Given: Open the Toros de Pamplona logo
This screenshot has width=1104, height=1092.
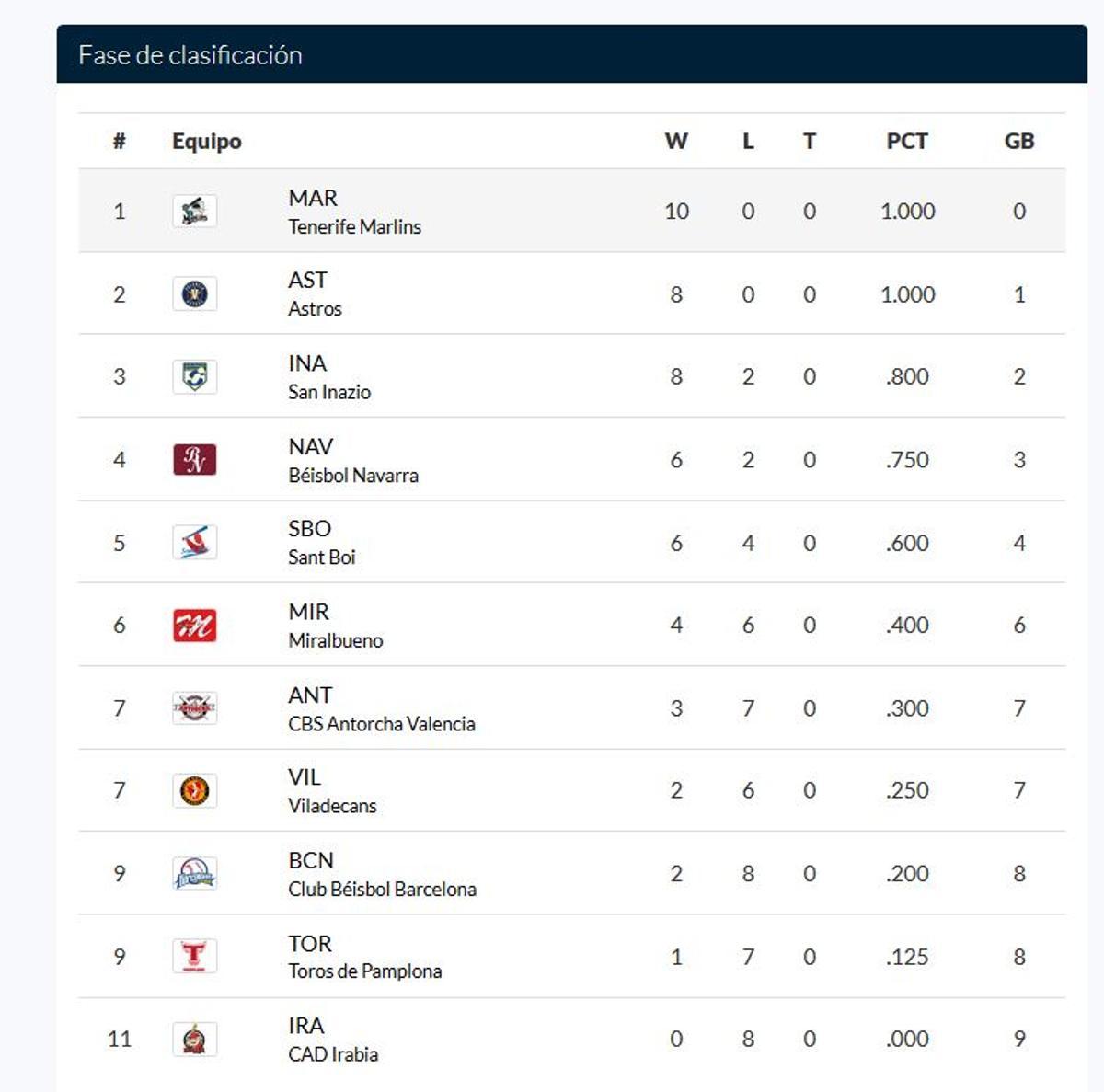Looking at the screenshot, I should point(194,957).
